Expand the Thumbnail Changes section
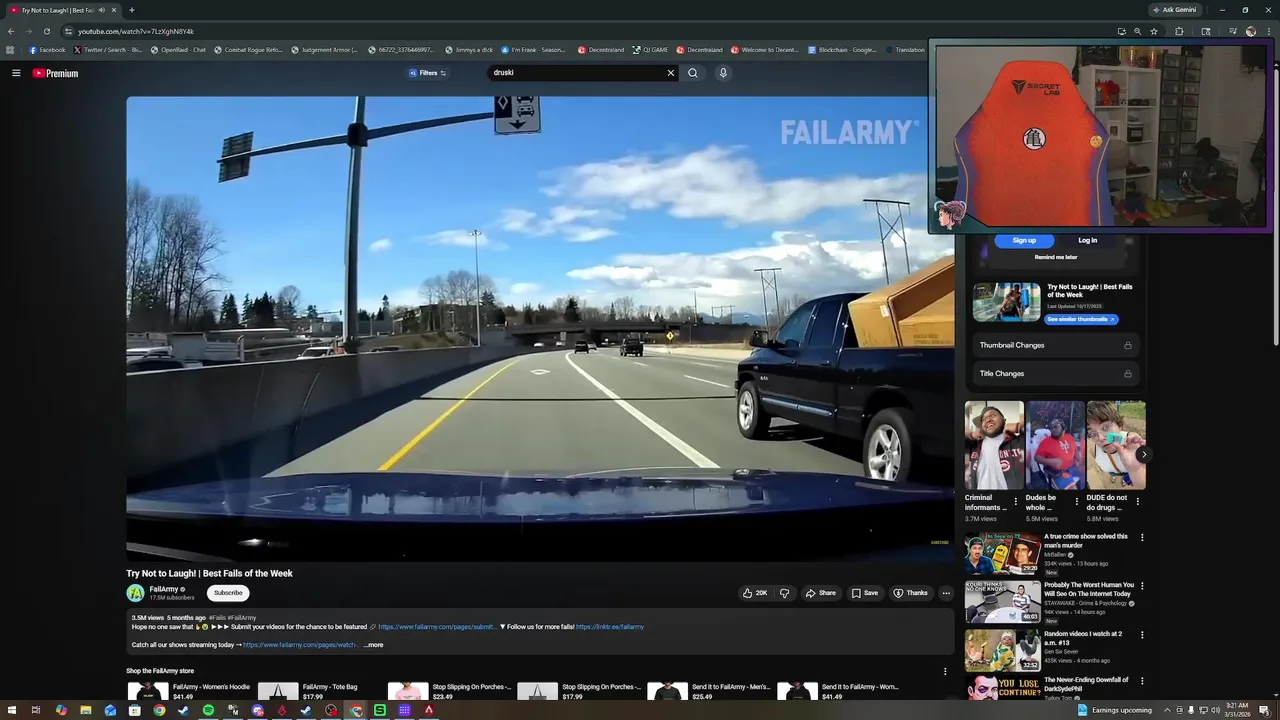 pos(1056,345)
